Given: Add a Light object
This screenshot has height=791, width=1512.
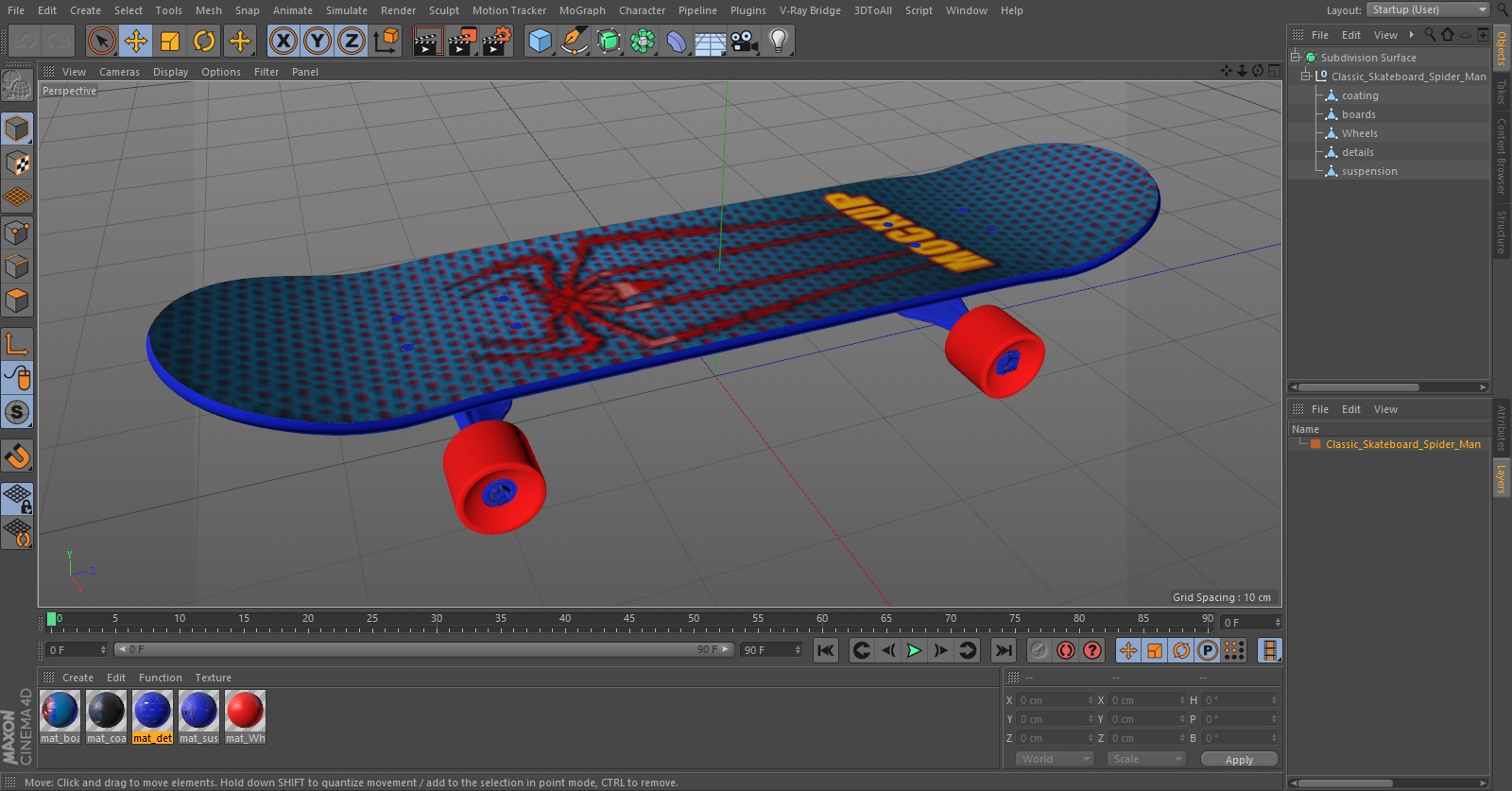Looking at the screenshot, I should click(x=779, y=41).
